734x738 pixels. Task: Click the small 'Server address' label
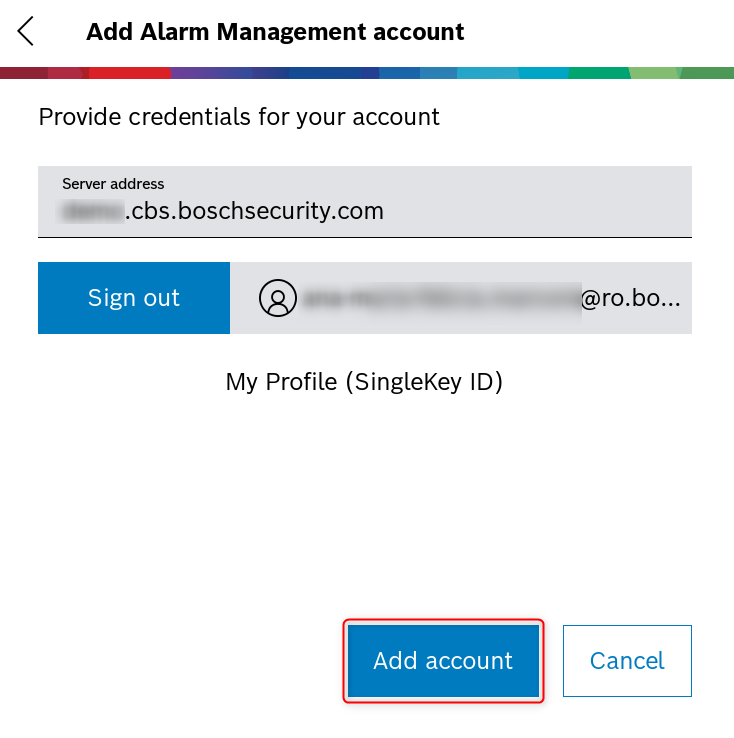click(x=113, y=184)
